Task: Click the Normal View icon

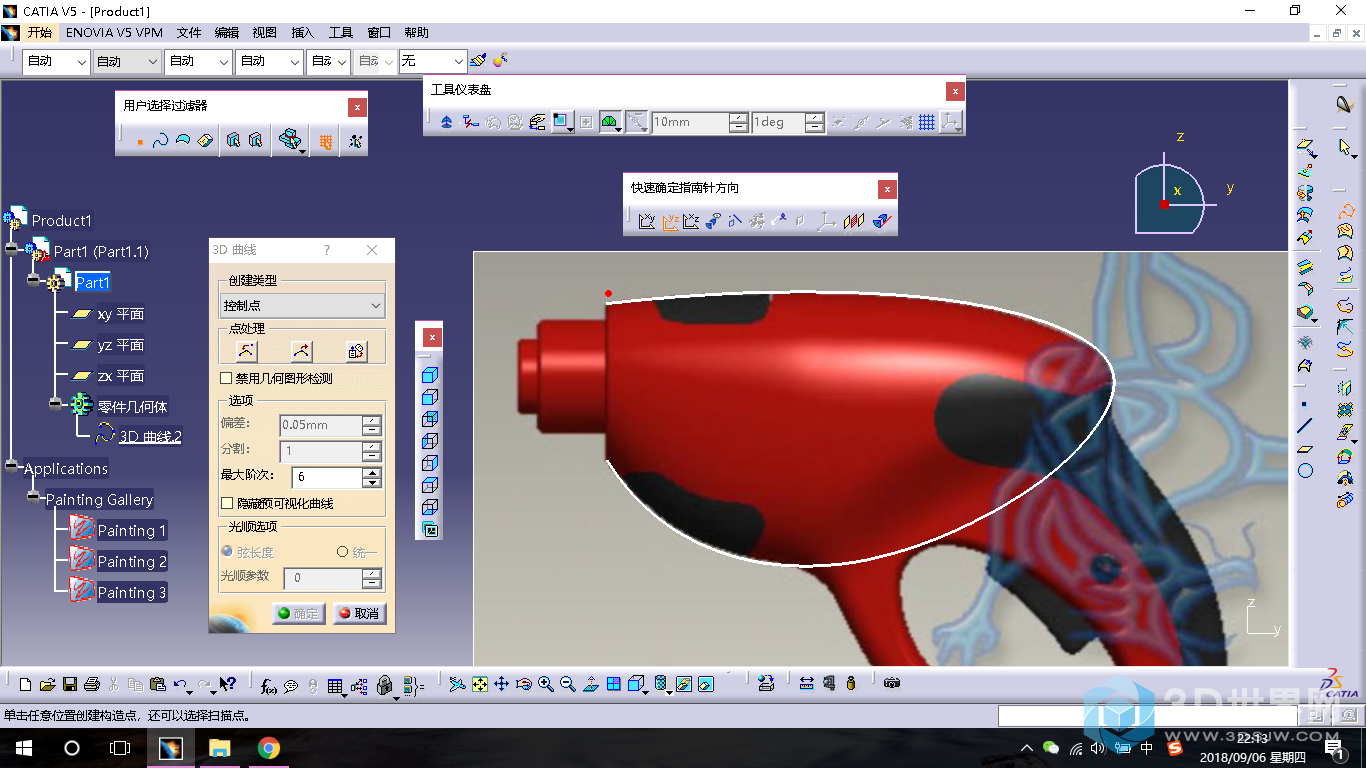Action: [590, 684]
